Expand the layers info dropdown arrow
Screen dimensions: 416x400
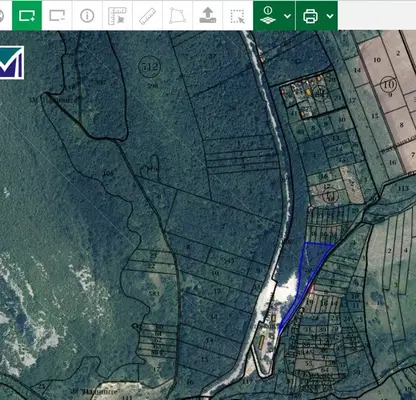point(288,16)
